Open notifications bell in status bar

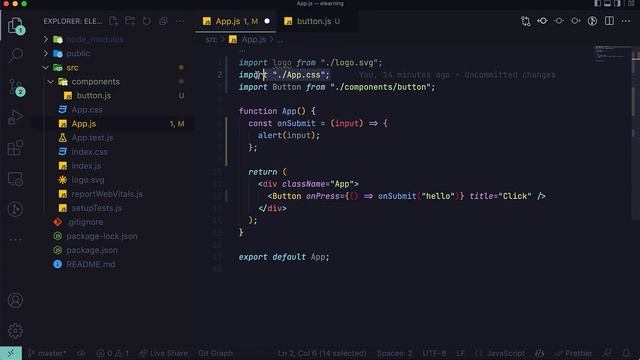(x=626, y=353)
